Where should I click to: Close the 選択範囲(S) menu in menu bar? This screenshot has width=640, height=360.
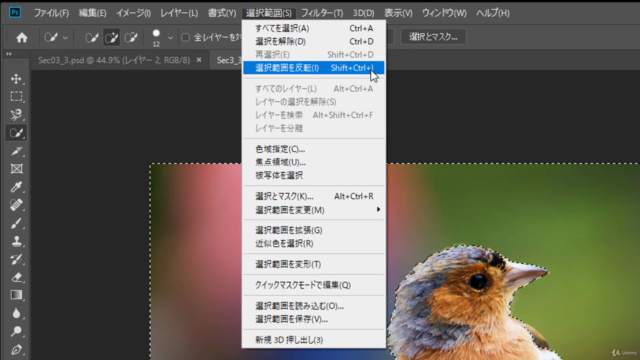click(269, 13)
